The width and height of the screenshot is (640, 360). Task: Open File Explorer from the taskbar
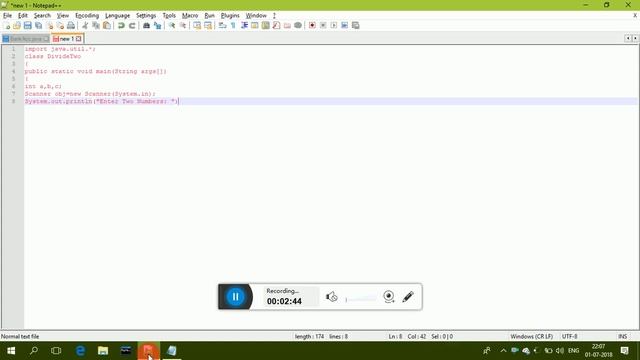pyautogui.click(x=103, y=351)
